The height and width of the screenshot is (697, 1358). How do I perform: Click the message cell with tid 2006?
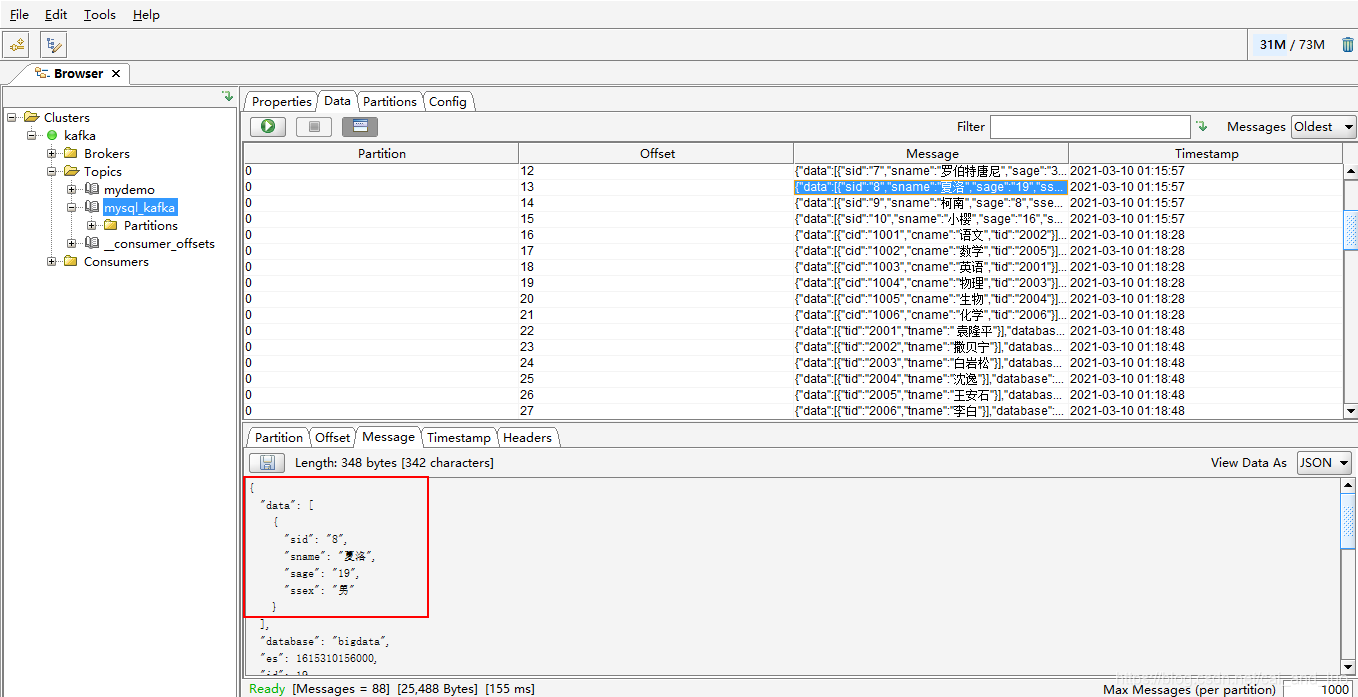tap(931, 411)
